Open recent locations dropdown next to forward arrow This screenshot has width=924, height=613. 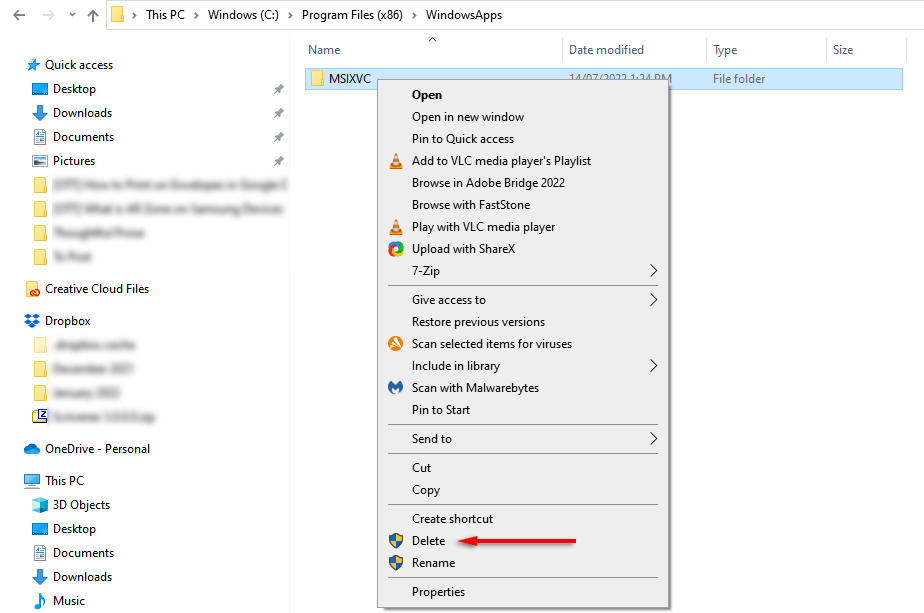point(70,16)
